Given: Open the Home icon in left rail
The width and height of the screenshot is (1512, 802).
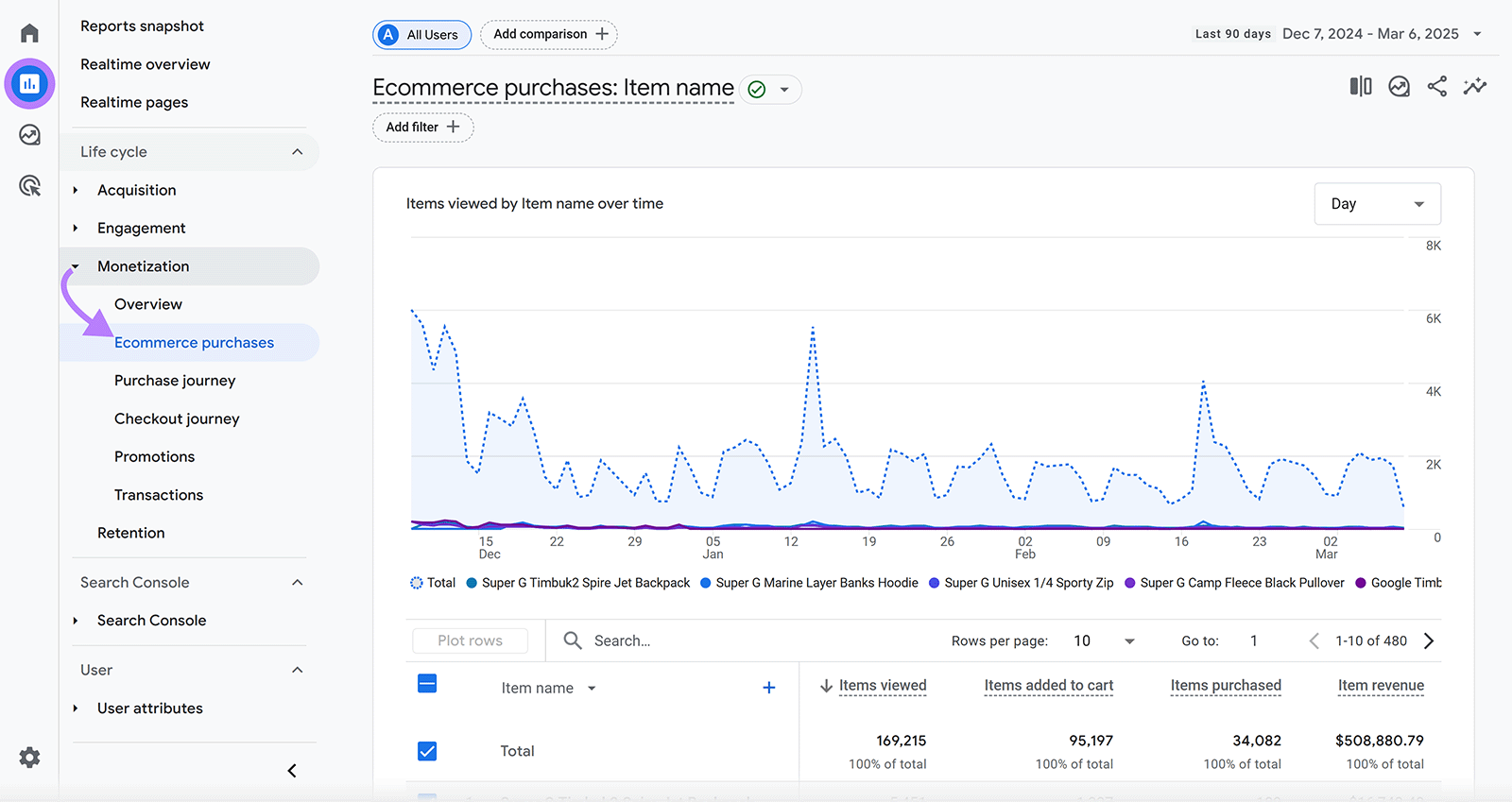Looking at the screenshot, I should pos(29,34).
